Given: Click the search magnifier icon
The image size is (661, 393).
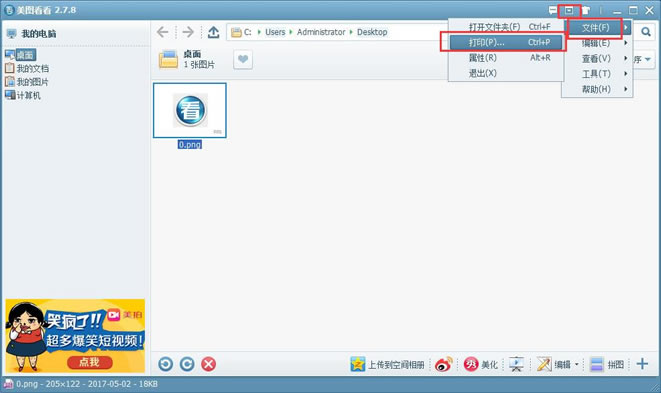Looking at the screenshot, I should click(x=645, y=32).
